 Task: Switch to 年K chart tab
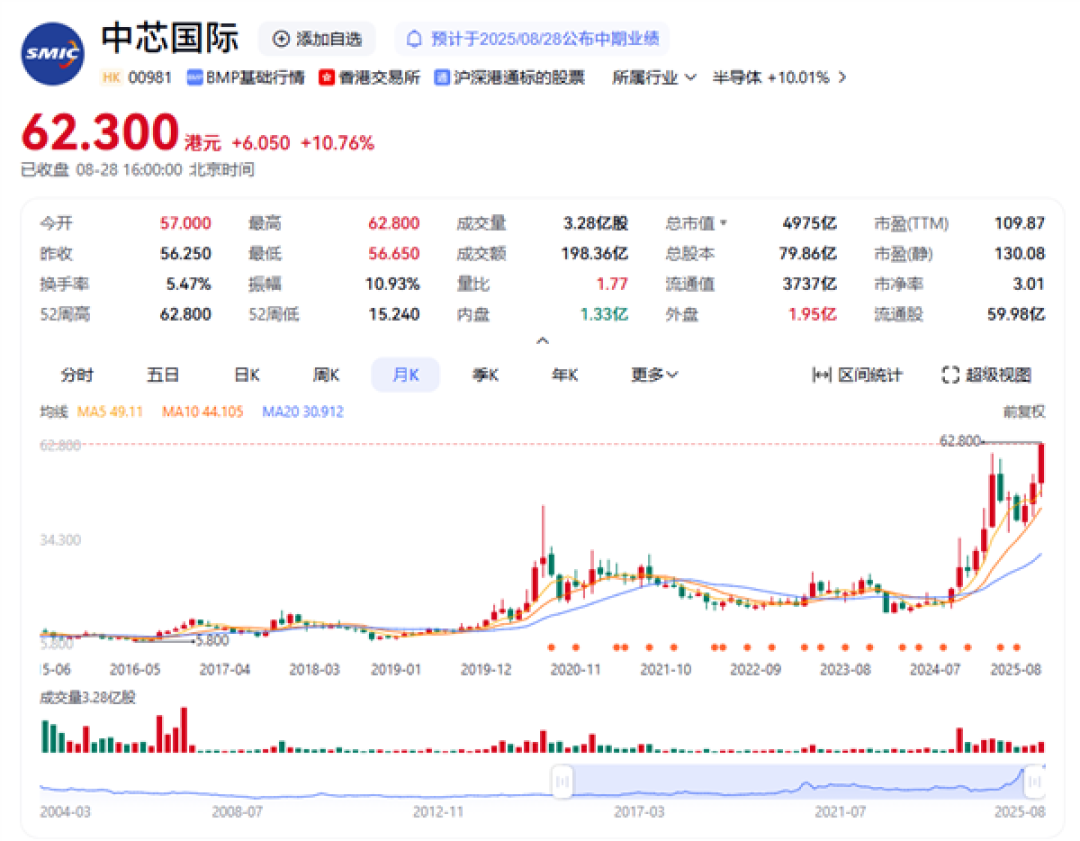(565, 375)
